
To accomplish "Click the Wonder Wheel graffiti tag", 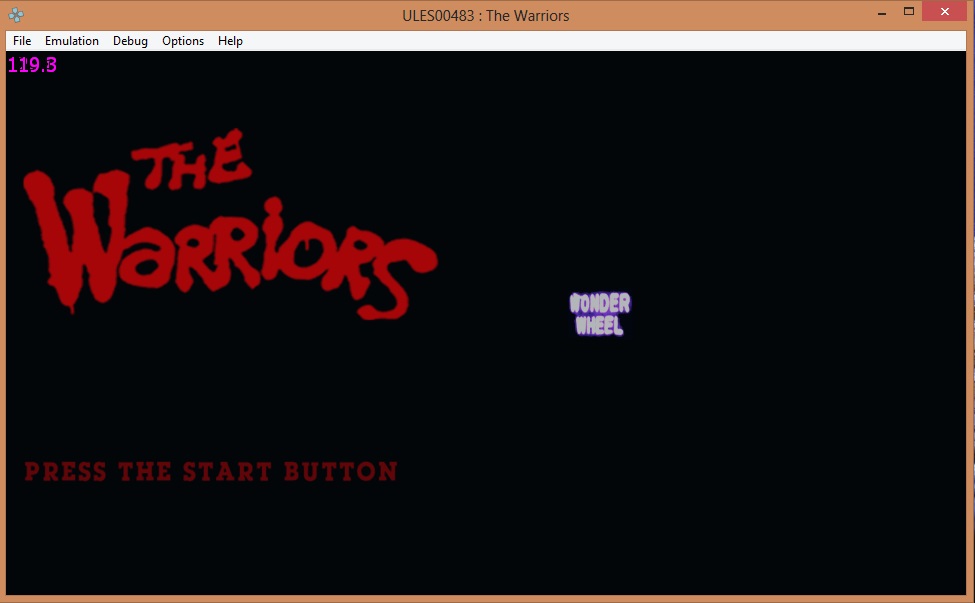I will 600,314.
